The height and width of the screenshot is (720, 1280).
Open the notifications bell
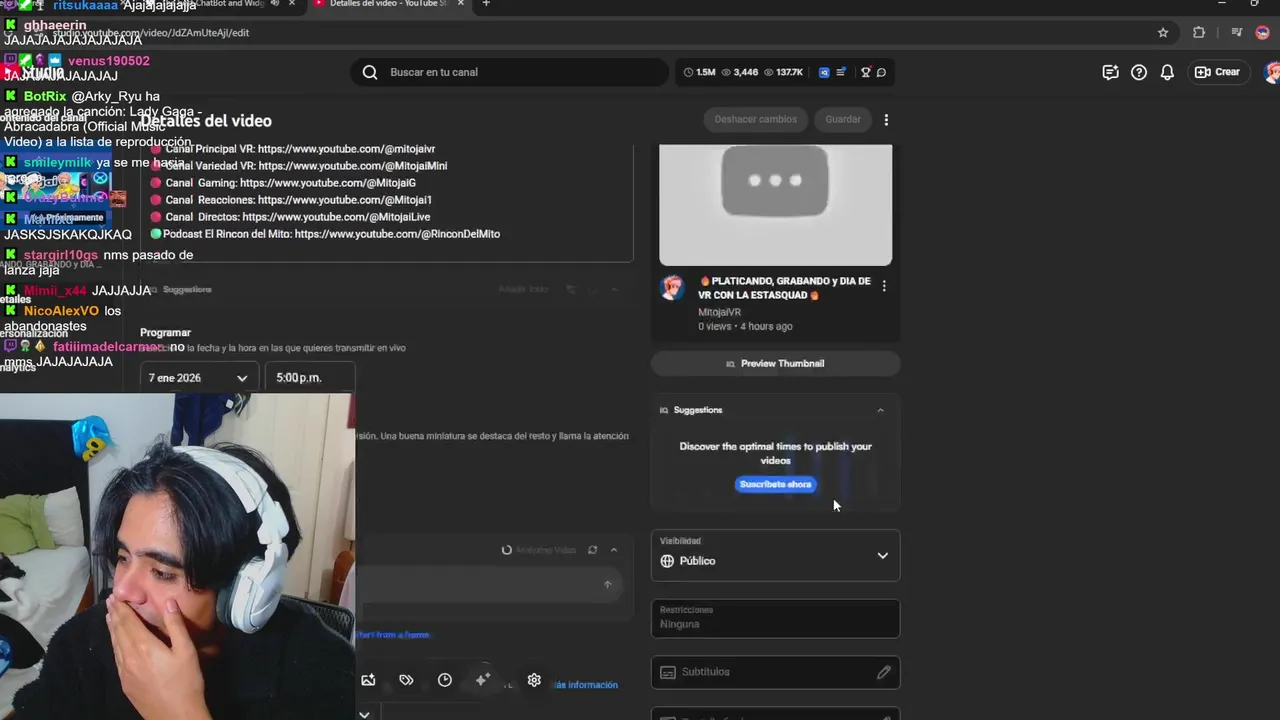coord(1167,72)
